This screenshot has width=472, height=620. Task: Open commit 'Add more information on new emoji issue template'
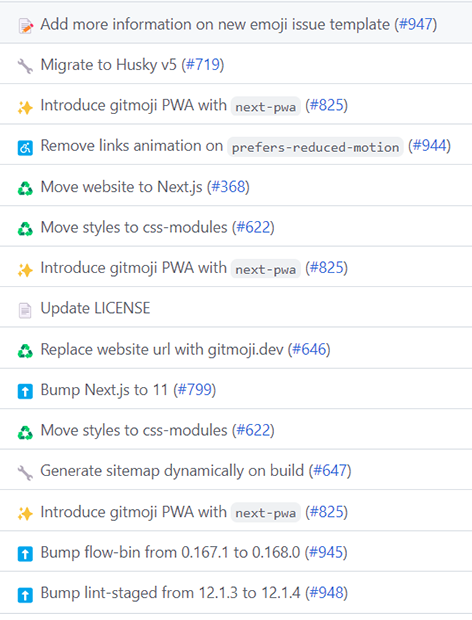tap(215, 25)
